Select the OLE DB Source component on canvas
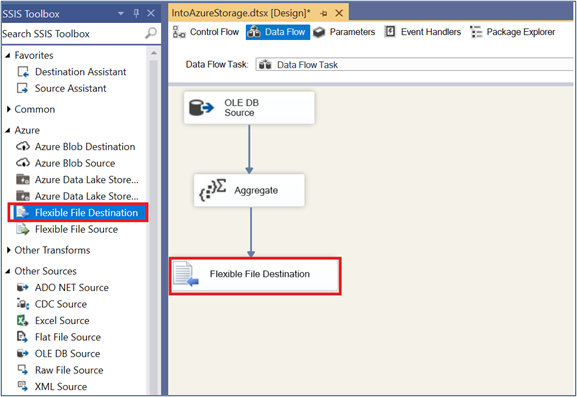577x397 pixels. point(249,108)
